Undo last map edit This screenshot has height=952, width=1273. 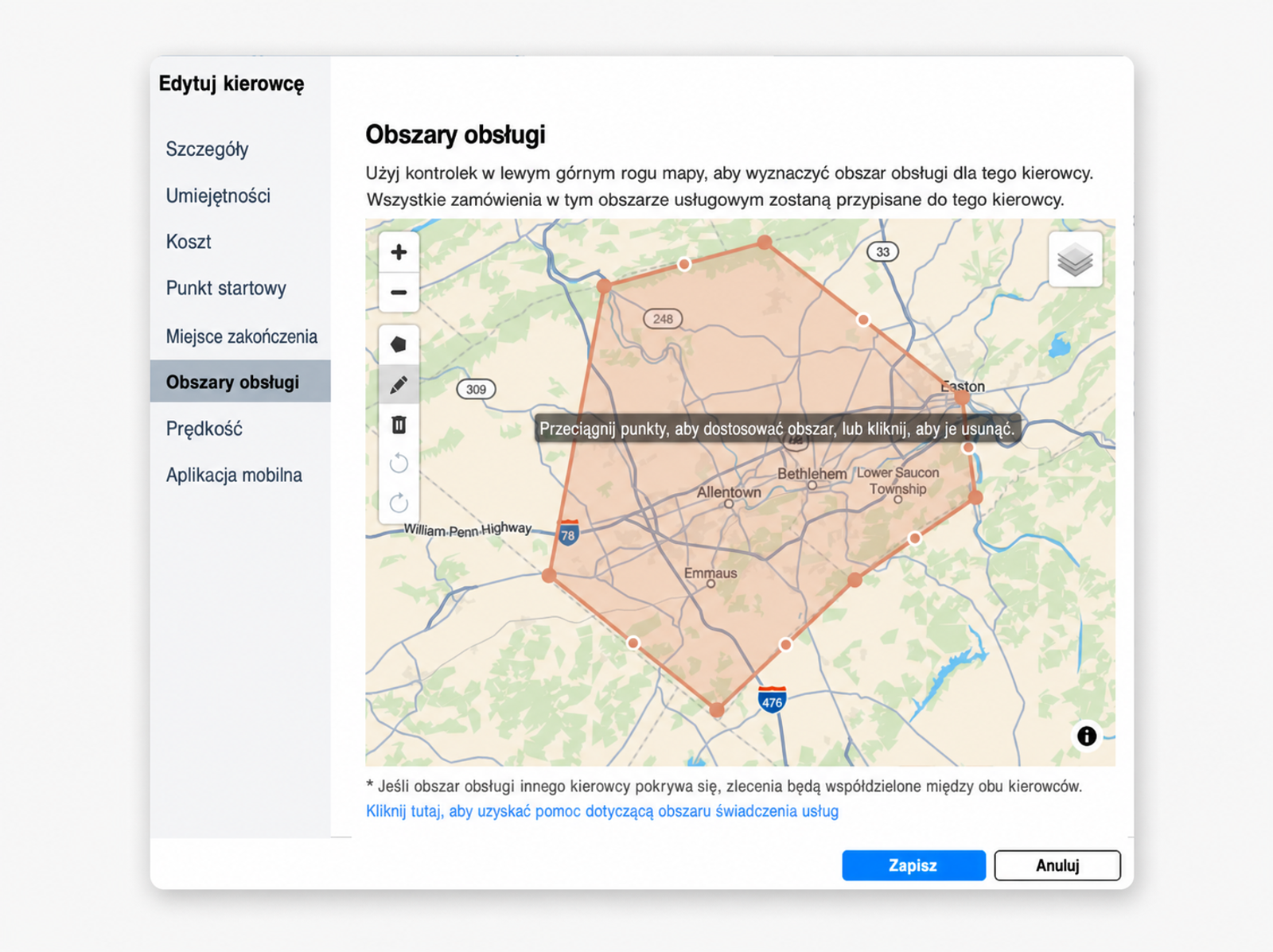coord(399,463)
